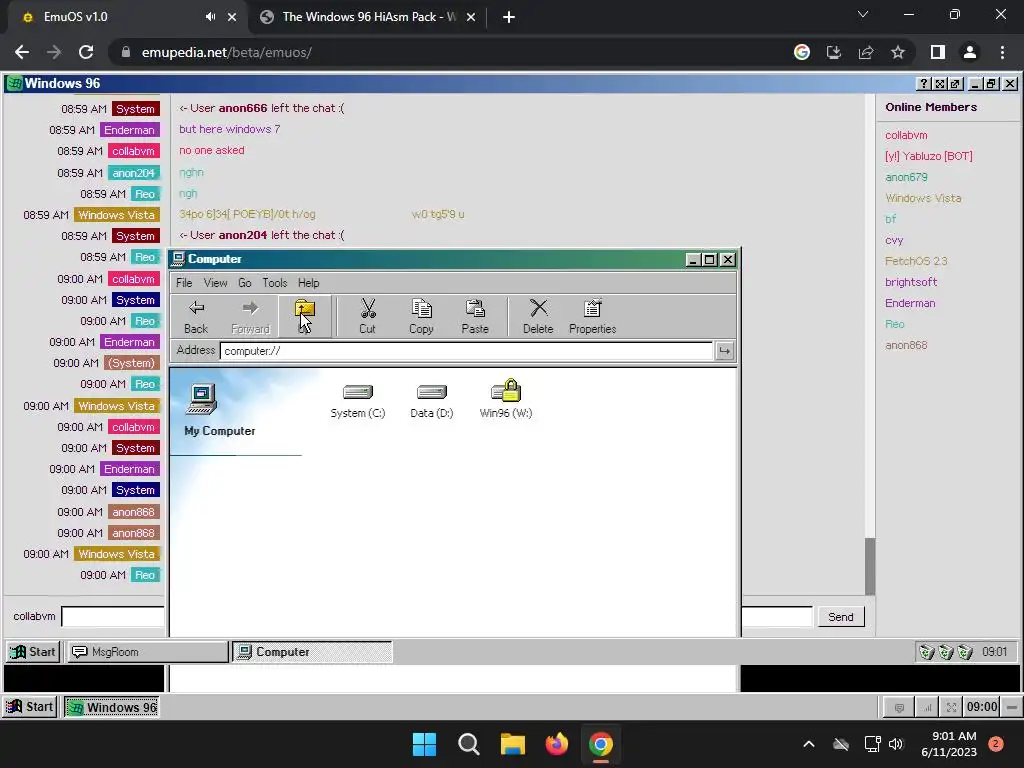
Task: Click the chat scrollbar thumb
Action: tap(869, 566)
